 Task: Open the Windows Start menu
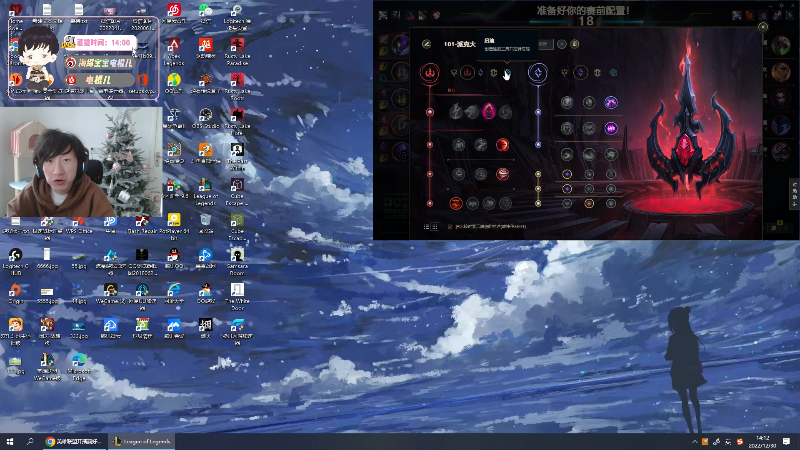pyautogui.click(x=10, y=441)
